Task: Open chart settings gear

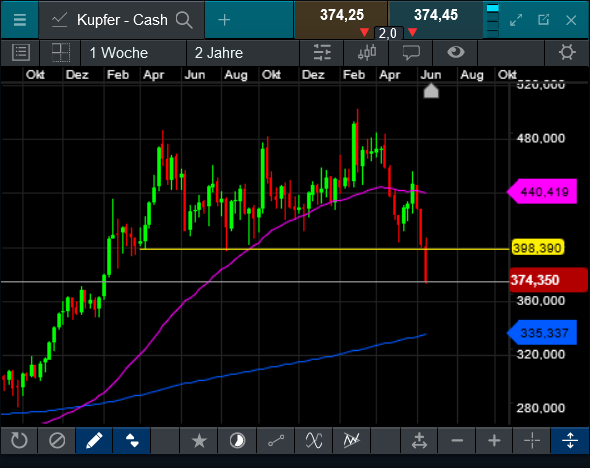Action: (567, 52)
